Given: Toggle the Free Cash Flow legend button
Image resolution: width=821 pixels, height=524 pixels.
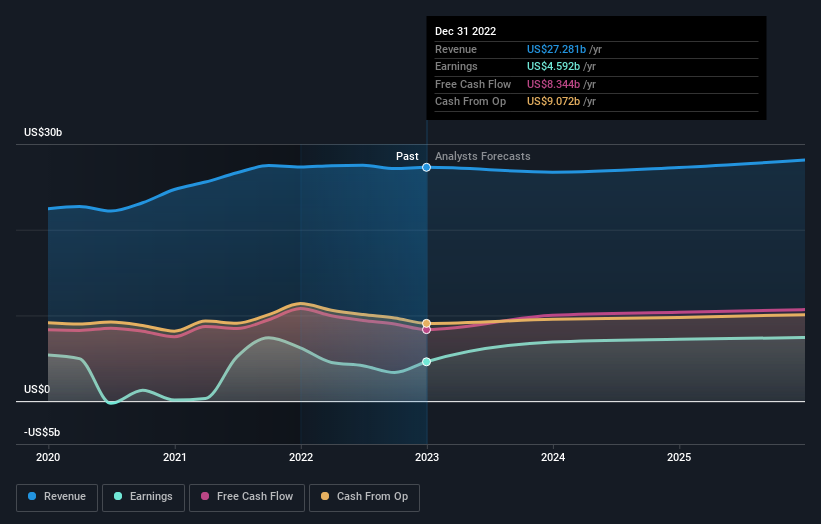Looking at the screenshot, I should pos(247,497).
